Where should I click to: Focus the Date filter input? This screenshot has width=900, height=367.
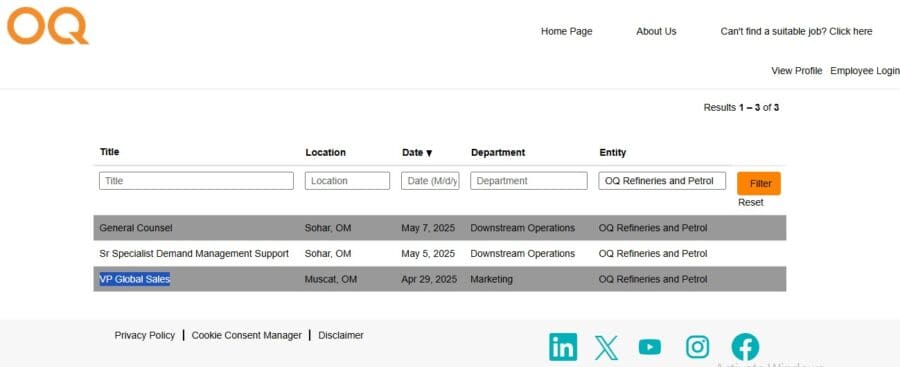coord(430,181)
